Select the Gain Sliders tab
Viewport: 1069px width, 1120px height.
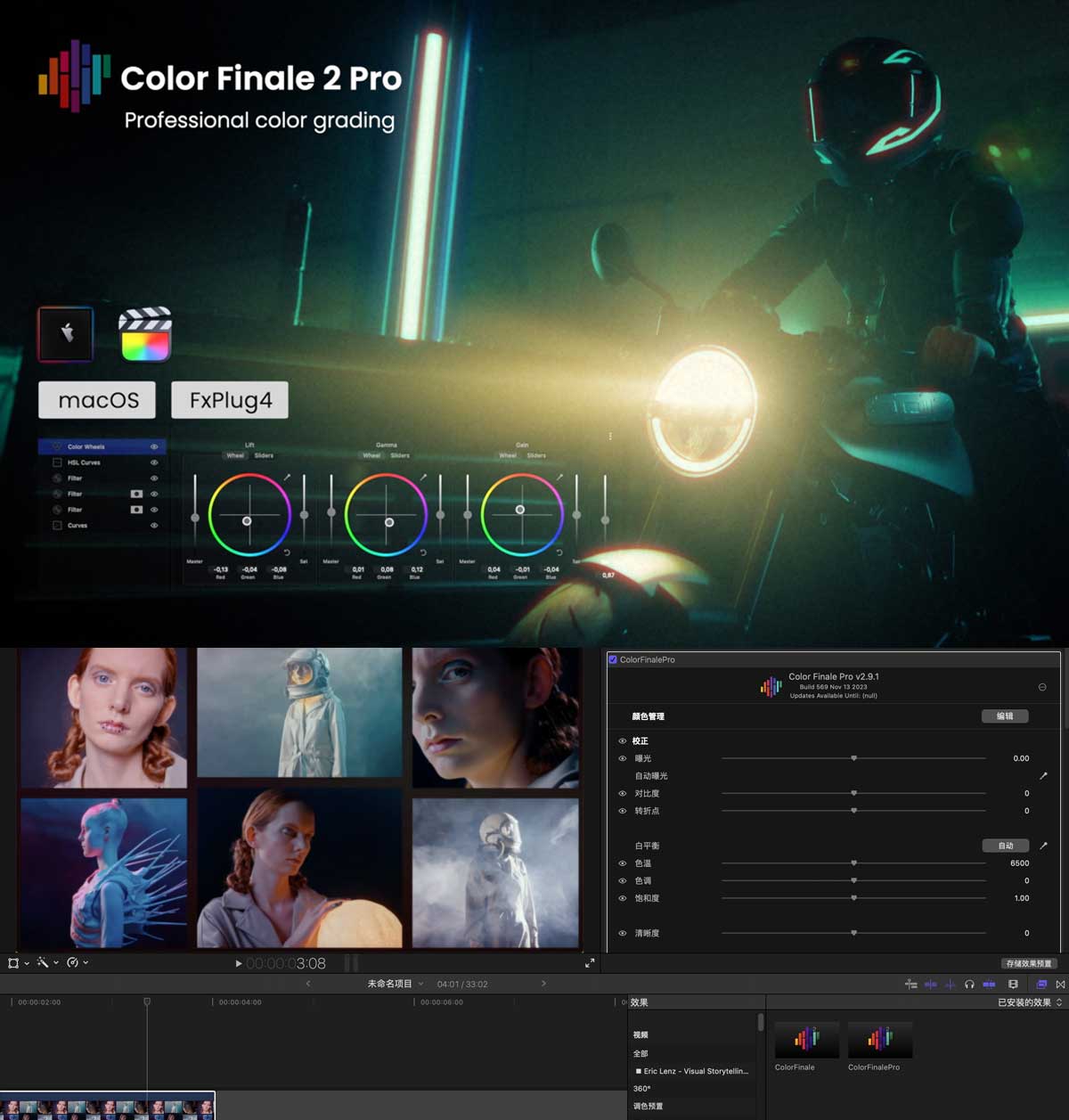(x=536, y=455)
